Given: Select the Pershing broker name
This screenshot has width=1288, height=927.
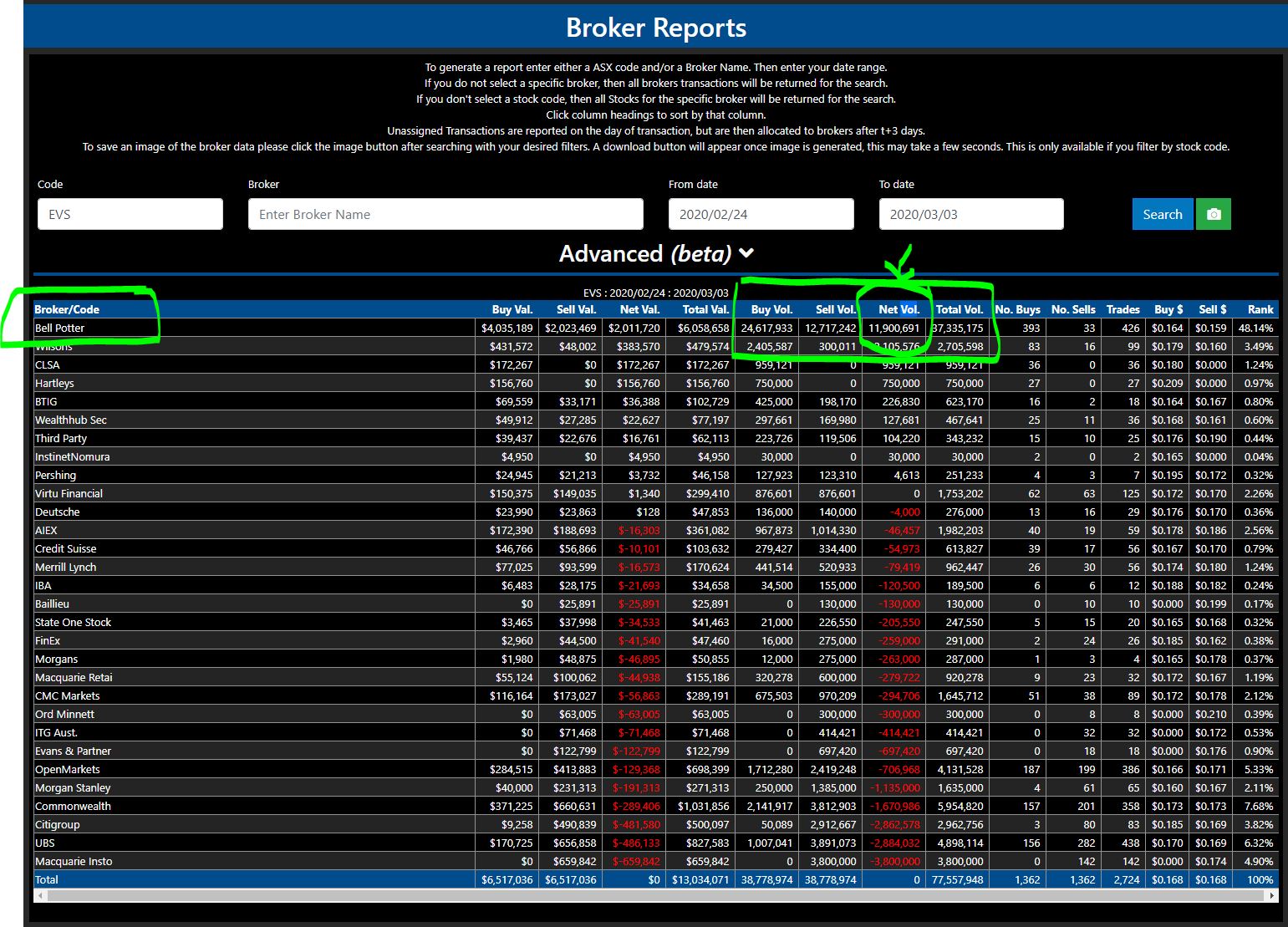Looking at the screenshot, I should (55, 475).
